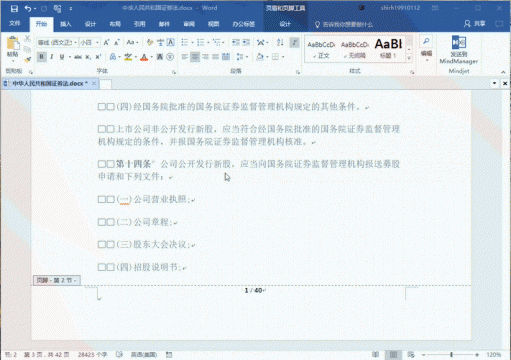This screenshot has width=511, height=360.
Task: Open the Editing group dropdown
Action: pos(426,49)
